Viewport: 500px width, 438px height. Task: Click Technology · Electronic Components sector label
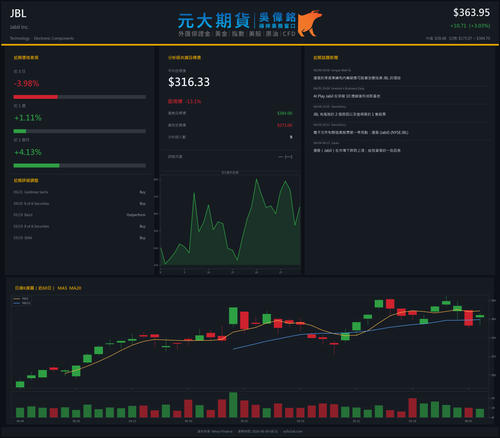(x=42, y=38)
